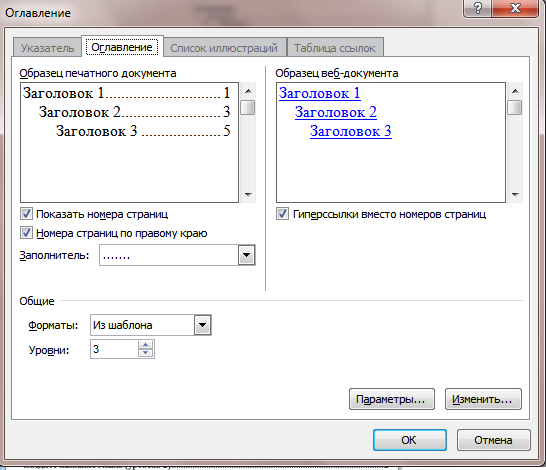Click the Заполнитель dotted value field
Screen dimensions: 546x470
[x=169, y=255]
